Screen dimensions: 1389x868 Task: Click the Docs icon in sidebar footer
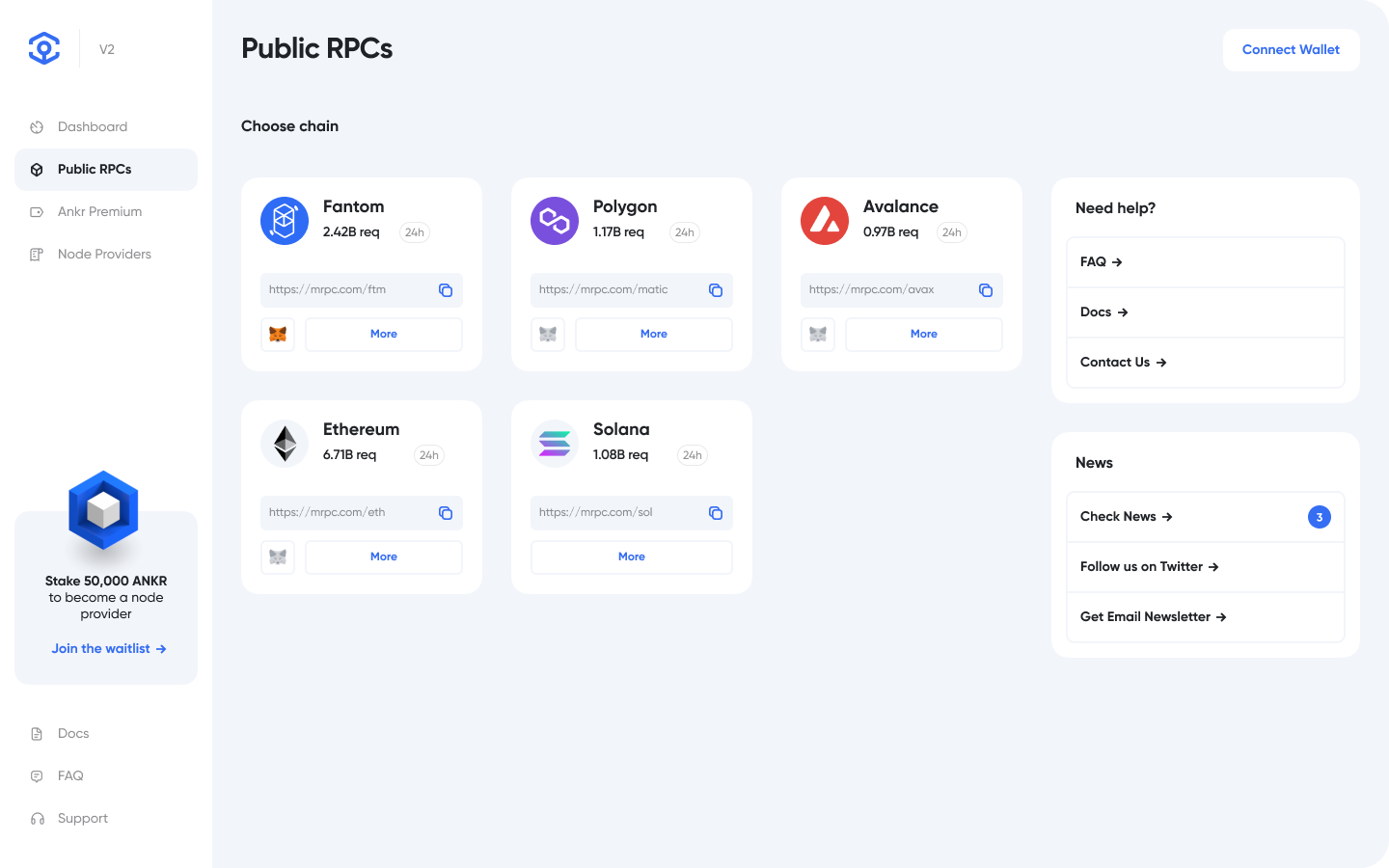pos(37,734)
